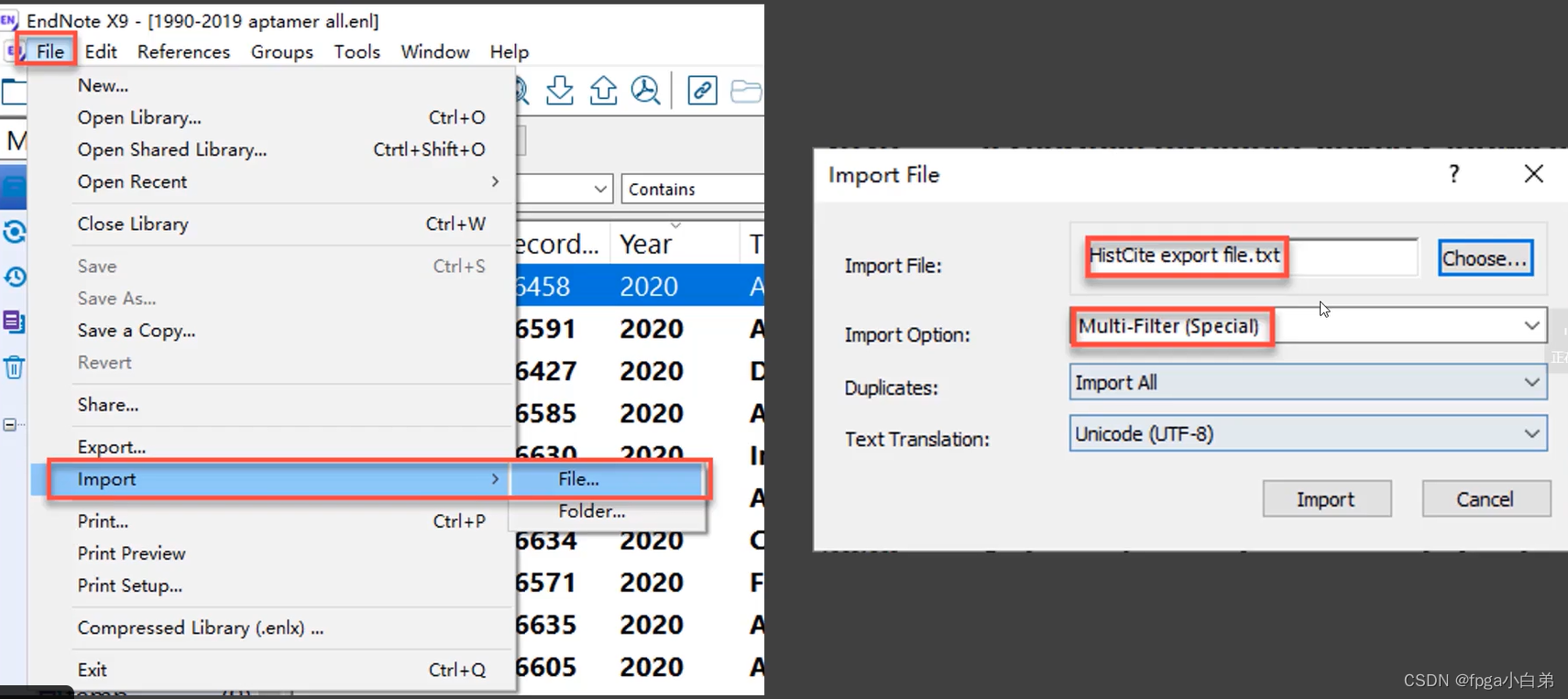1568x699 pixels.
Task: Open the Text Translation dropdown
Action: click(x=1308, y=433)
